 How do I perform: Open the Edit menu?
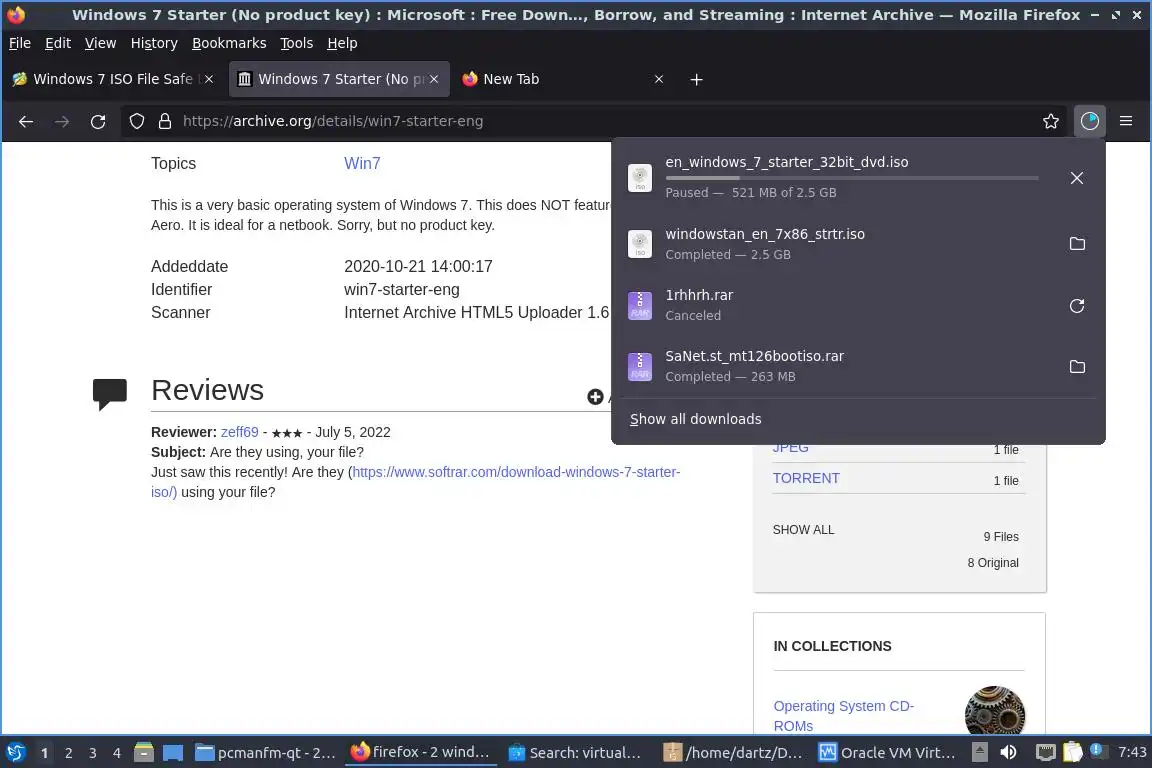tap(58, 43)
